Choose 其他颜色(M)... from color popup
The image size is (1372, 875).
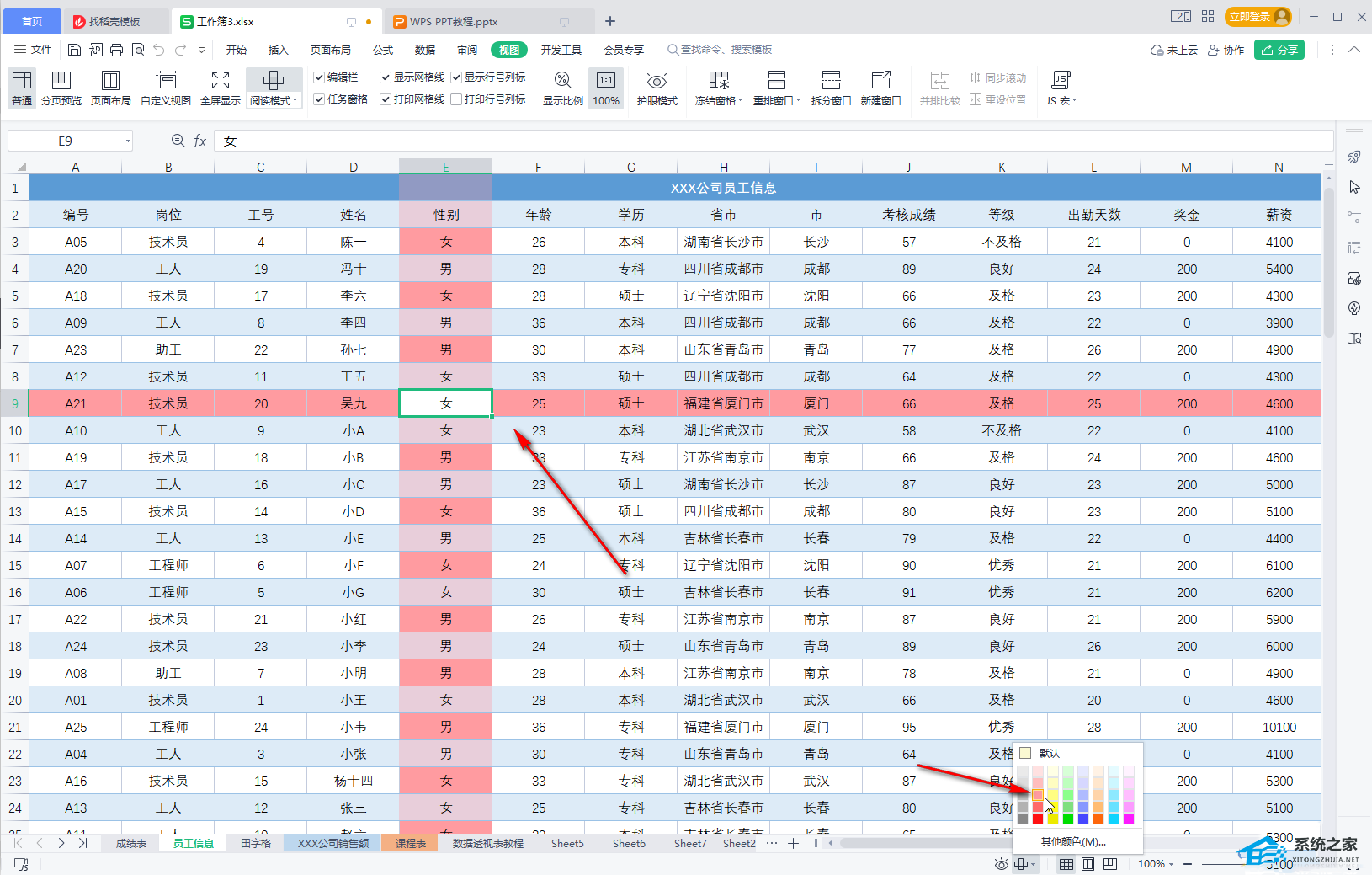click(1073, 841)
